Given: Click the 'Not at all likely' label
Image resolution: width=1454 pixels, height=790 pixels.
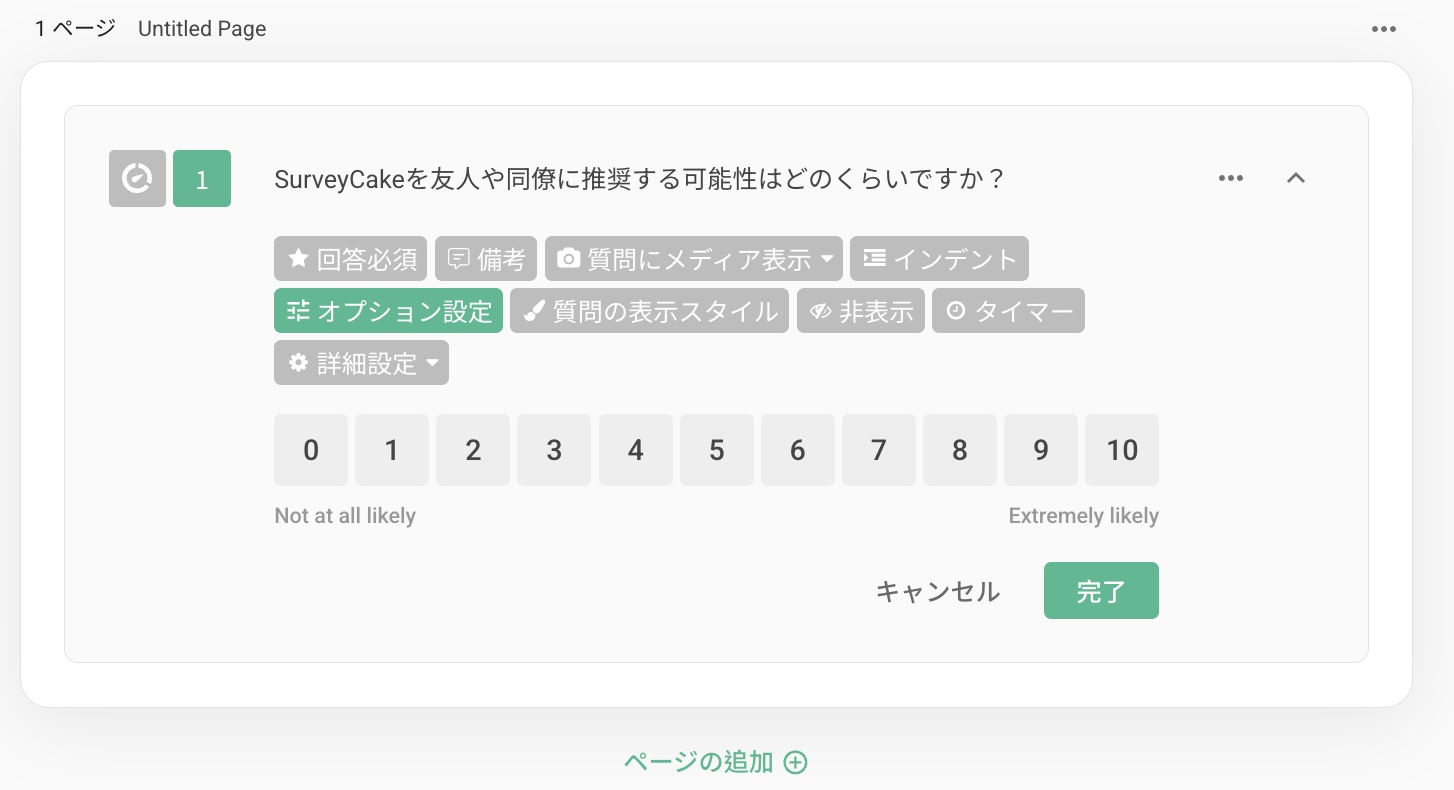Looking at the screenshot, I should [x=345, y=516].
